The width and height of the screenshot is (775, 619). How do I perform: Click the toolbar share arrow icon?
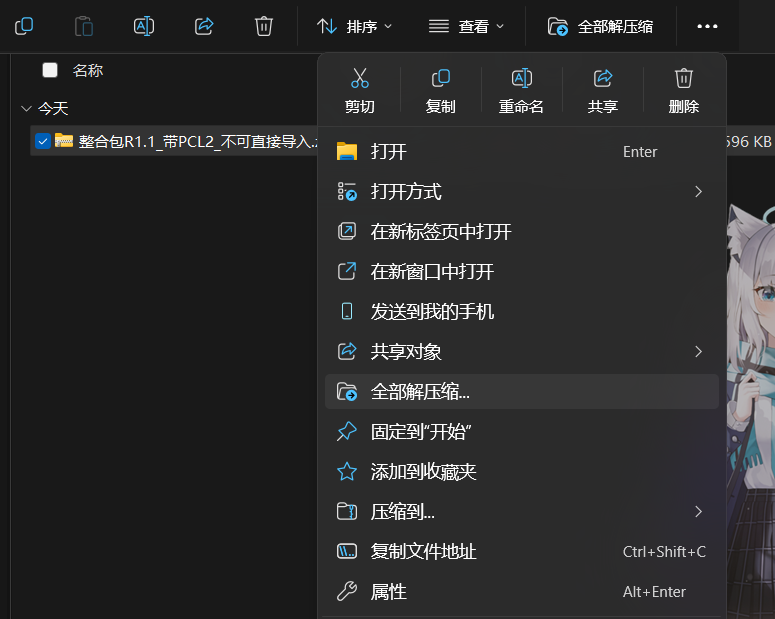point(204,26)
